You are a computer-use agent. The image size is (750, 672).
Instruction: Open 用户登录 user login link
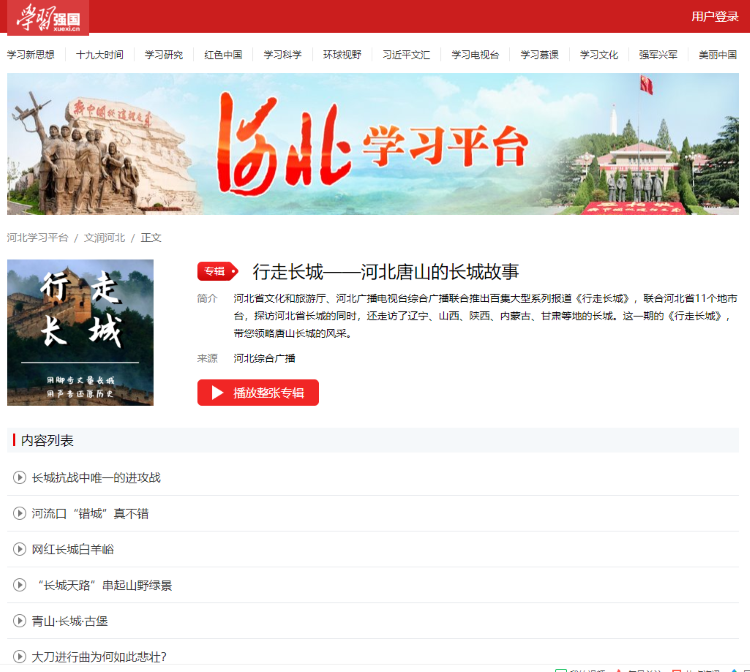coord(714,17)
